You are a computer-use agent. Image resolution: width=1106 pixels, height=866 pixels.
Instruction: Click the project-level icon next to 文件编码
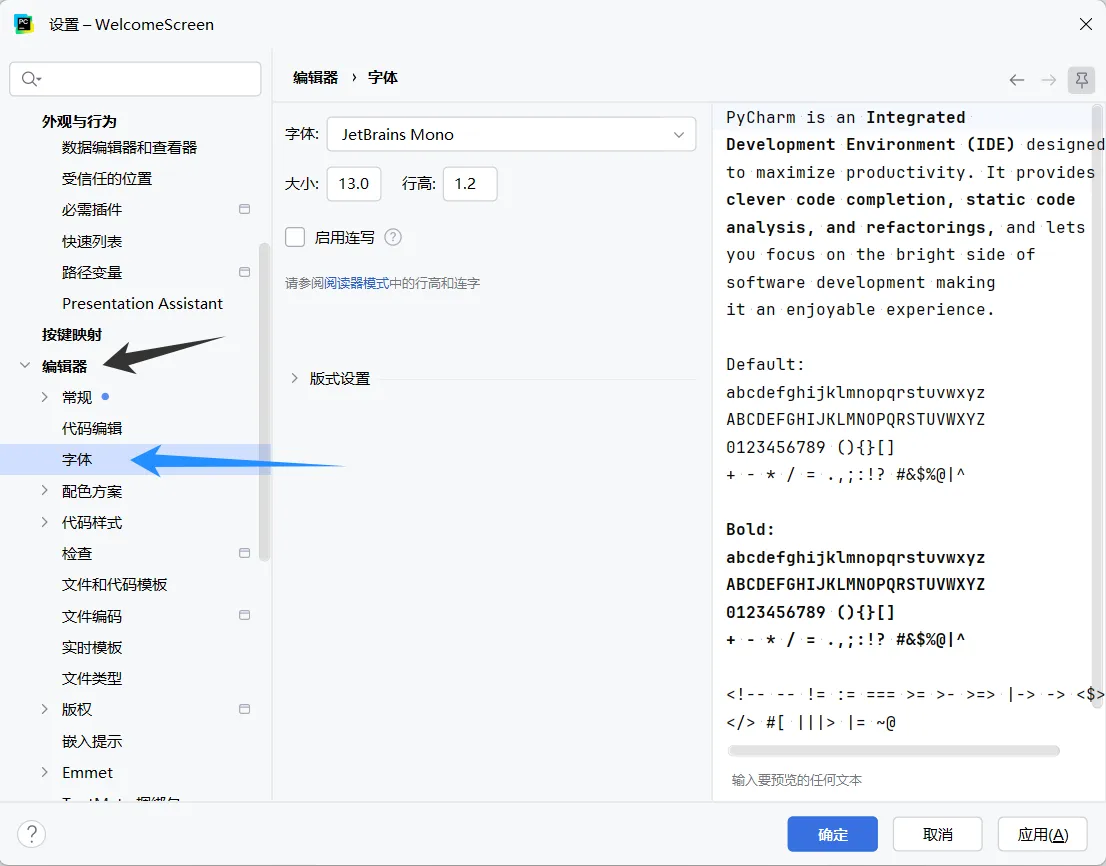(x=244, y=616)
